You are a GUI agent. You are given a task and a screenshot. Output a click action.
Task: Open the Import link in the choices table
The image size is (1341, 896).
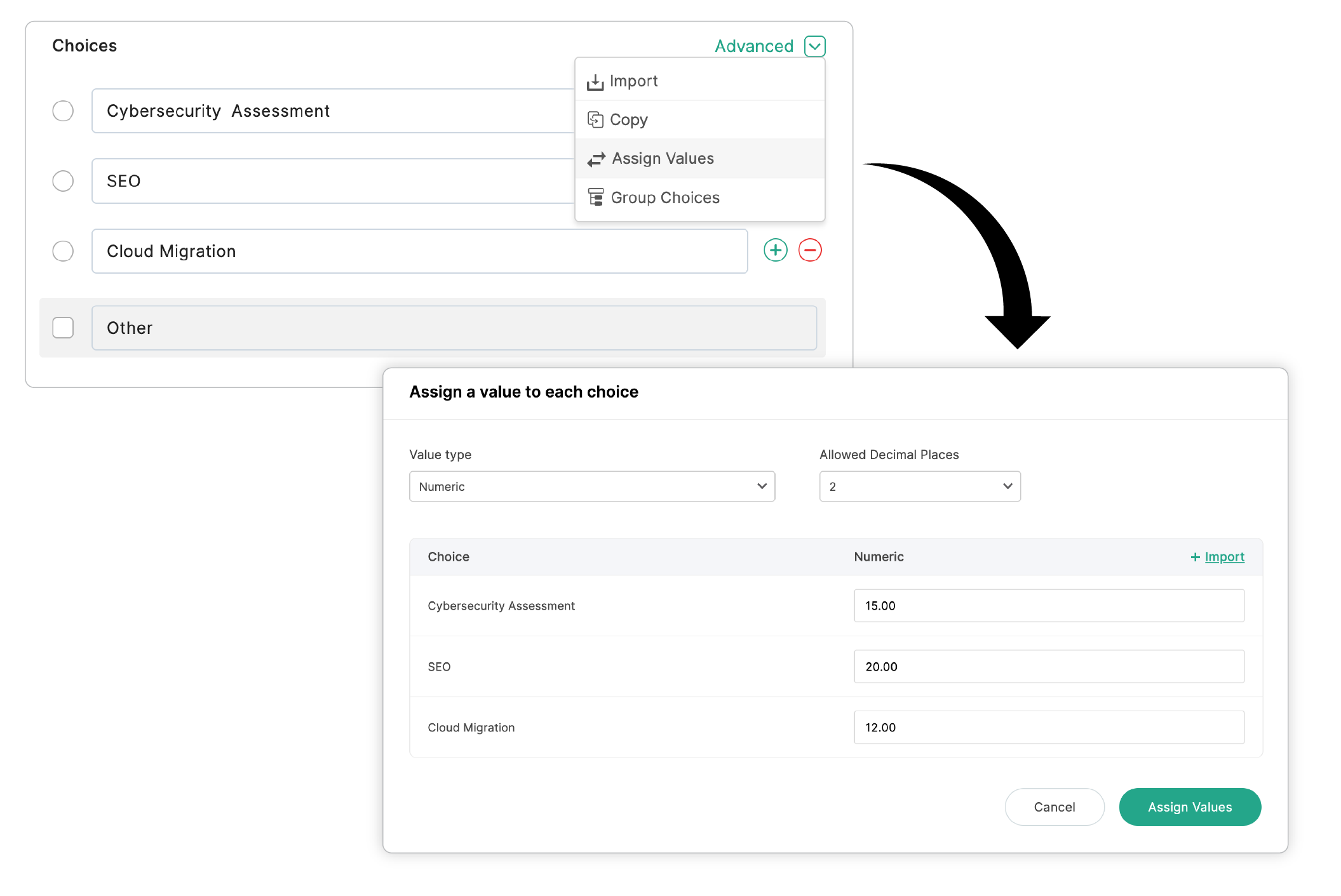1223,556
